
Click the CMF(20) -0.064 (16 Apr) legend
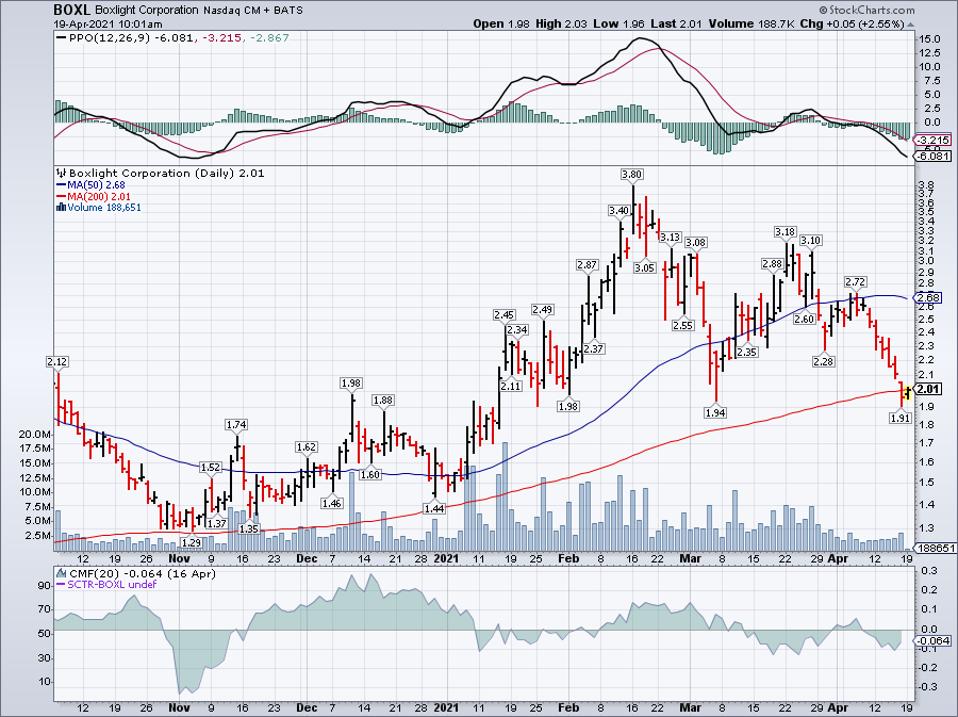pos(142,574)
